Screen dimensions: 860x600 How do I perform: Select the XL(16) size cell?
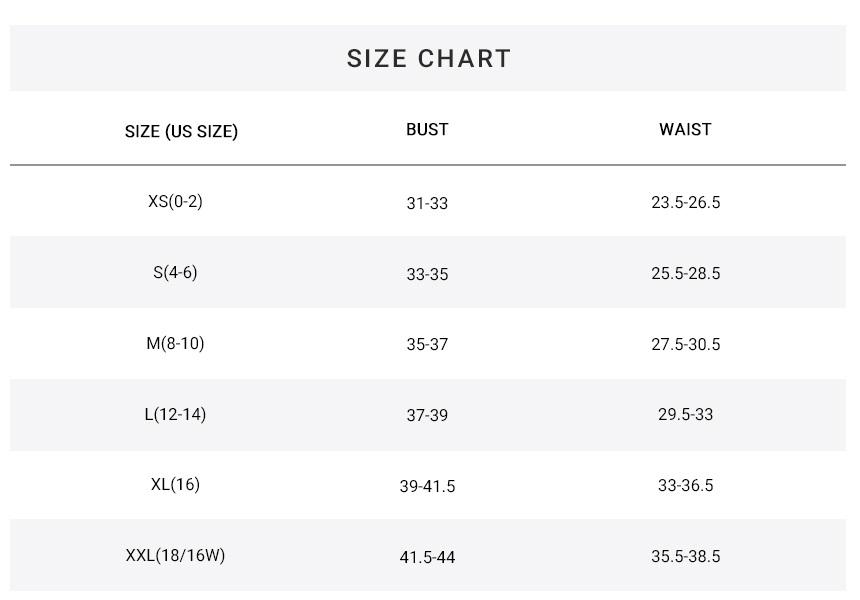click(175, 485)
